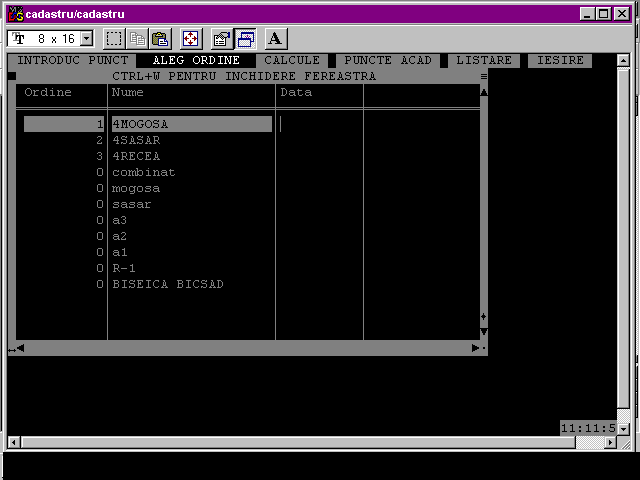
Task: Open the Font settings 'A' icon
Action: (x=276, y=39)
